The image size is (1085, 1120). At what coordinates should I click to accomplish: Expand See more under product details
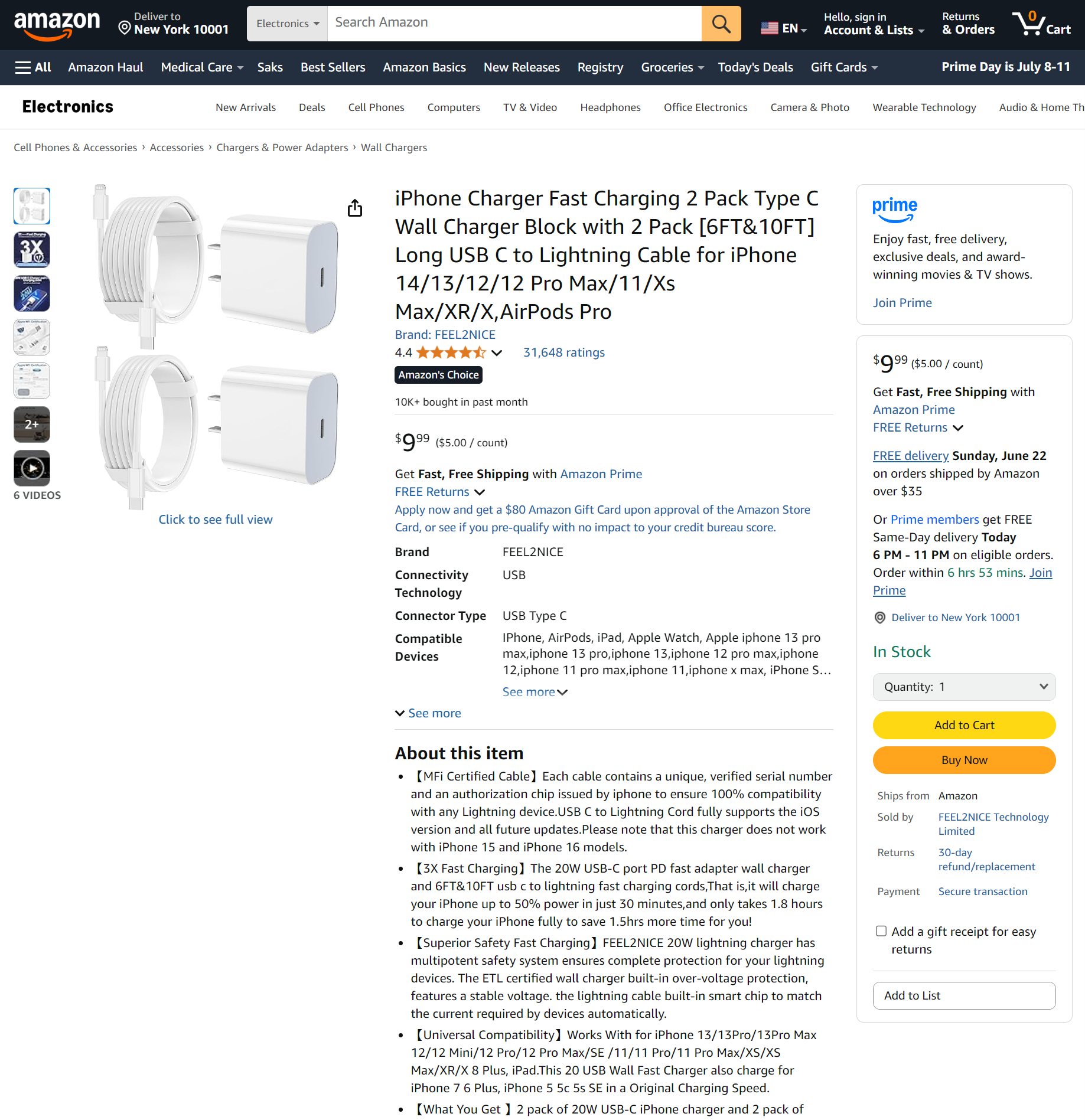428,713
